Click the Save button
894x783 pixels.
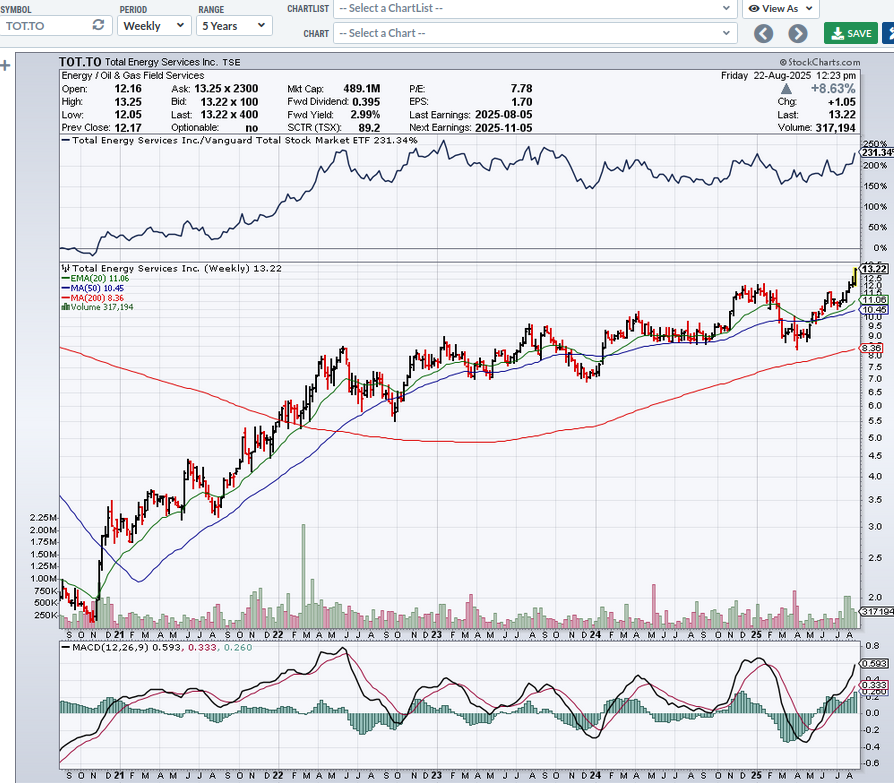[x=850, y=33]
